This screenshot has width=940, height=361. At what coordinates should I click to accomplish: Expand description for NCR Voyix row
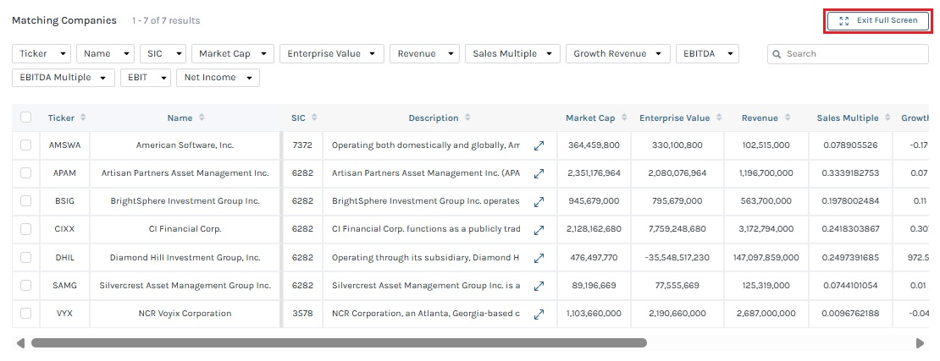539,314
